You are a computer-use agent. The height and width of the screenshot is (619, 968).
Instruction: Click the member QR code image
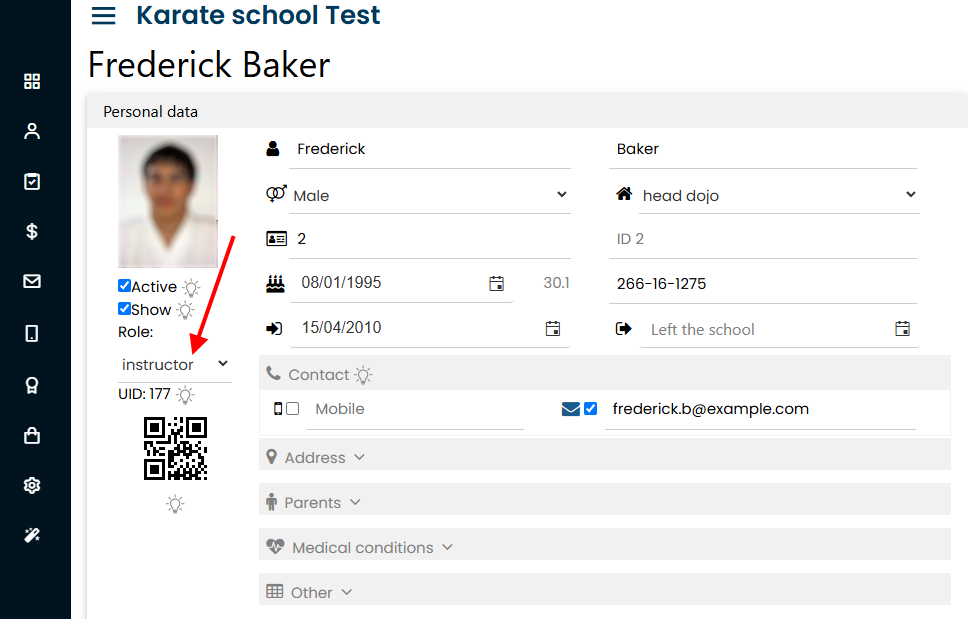[175, 449]
